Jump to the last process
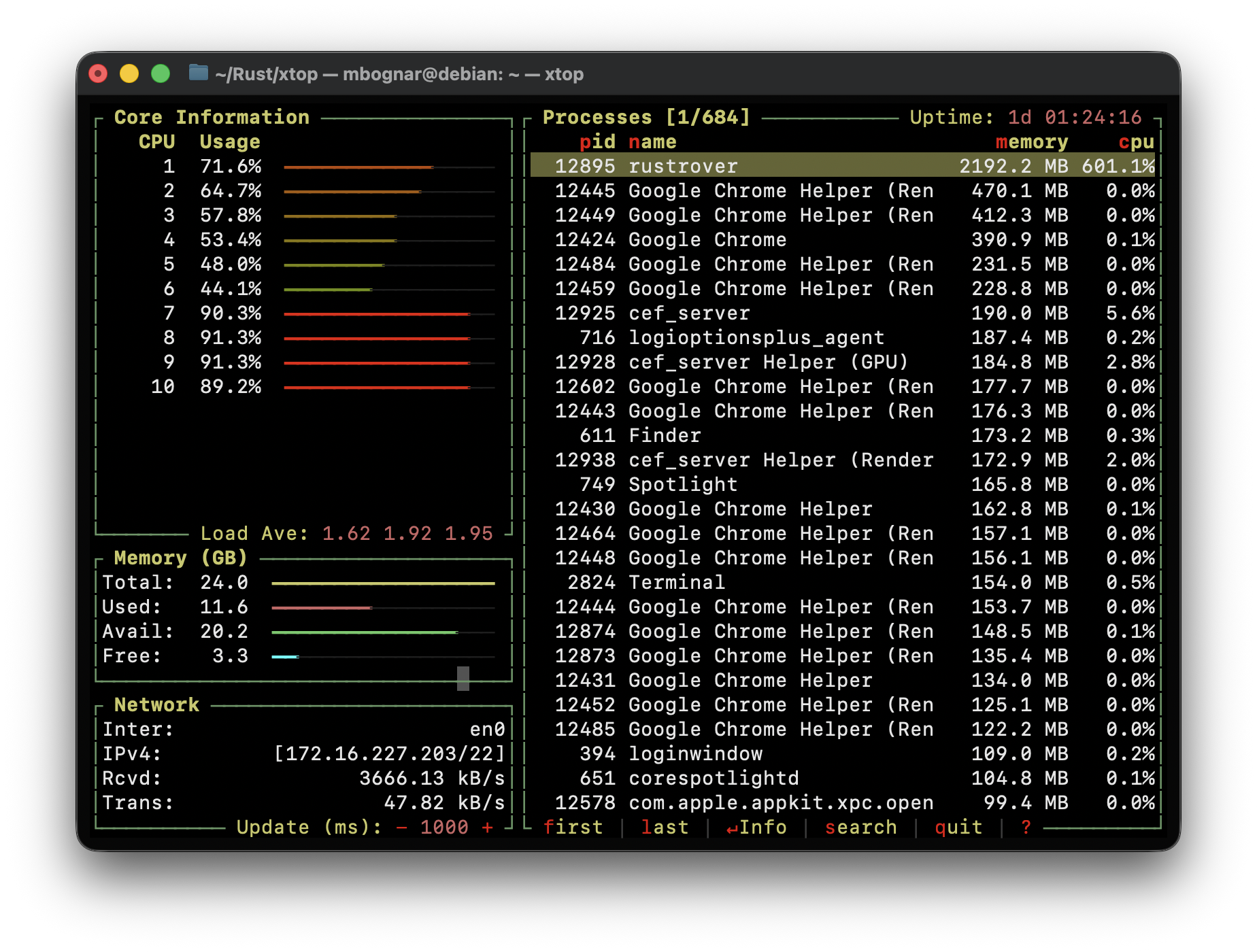1257x952 pixels. click(665, 827)
